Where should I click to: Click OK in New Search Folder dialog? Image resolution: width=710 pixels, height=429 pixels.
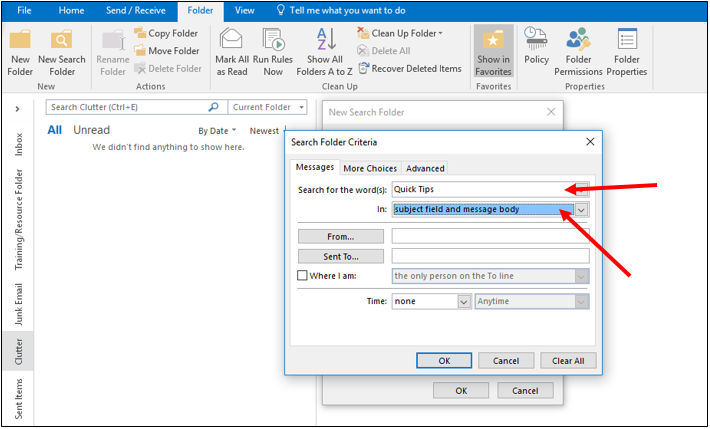point(461,390)
